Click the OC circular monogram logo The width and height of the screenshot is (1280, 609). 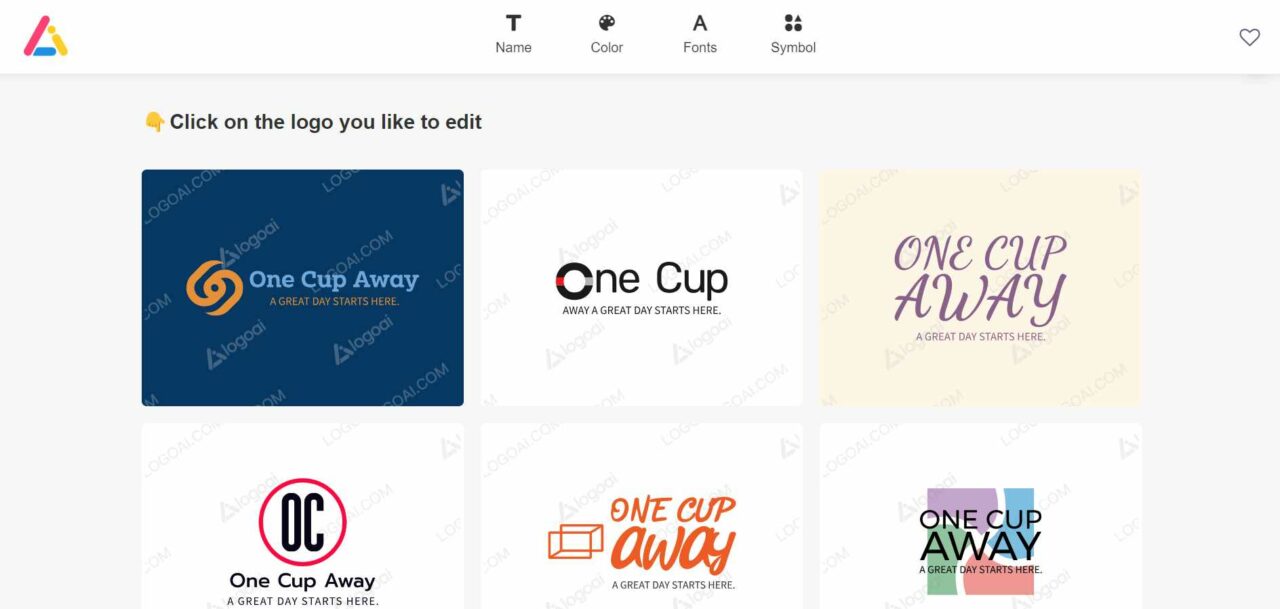[302, 520]
